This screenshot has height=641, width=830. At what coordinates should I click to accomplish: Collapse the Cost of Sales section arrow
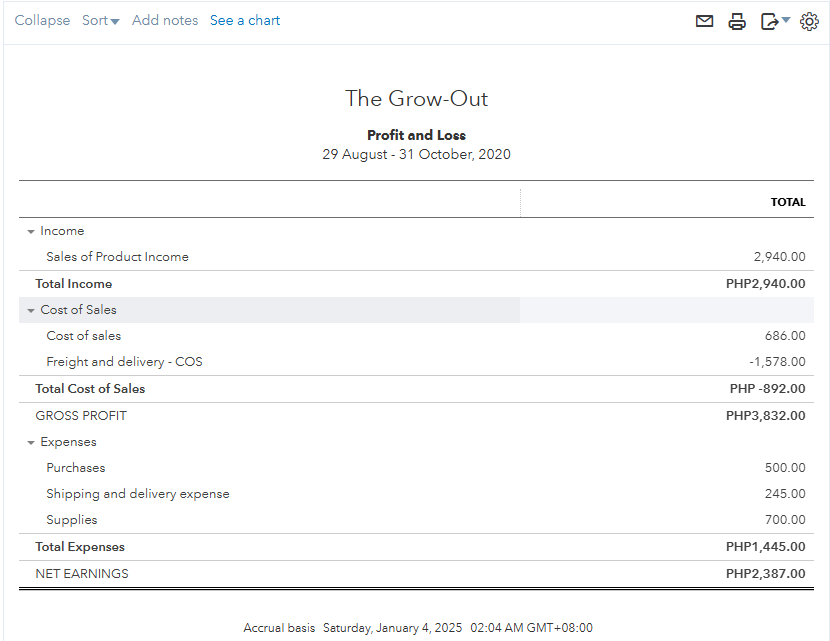(x=31, y=311)
